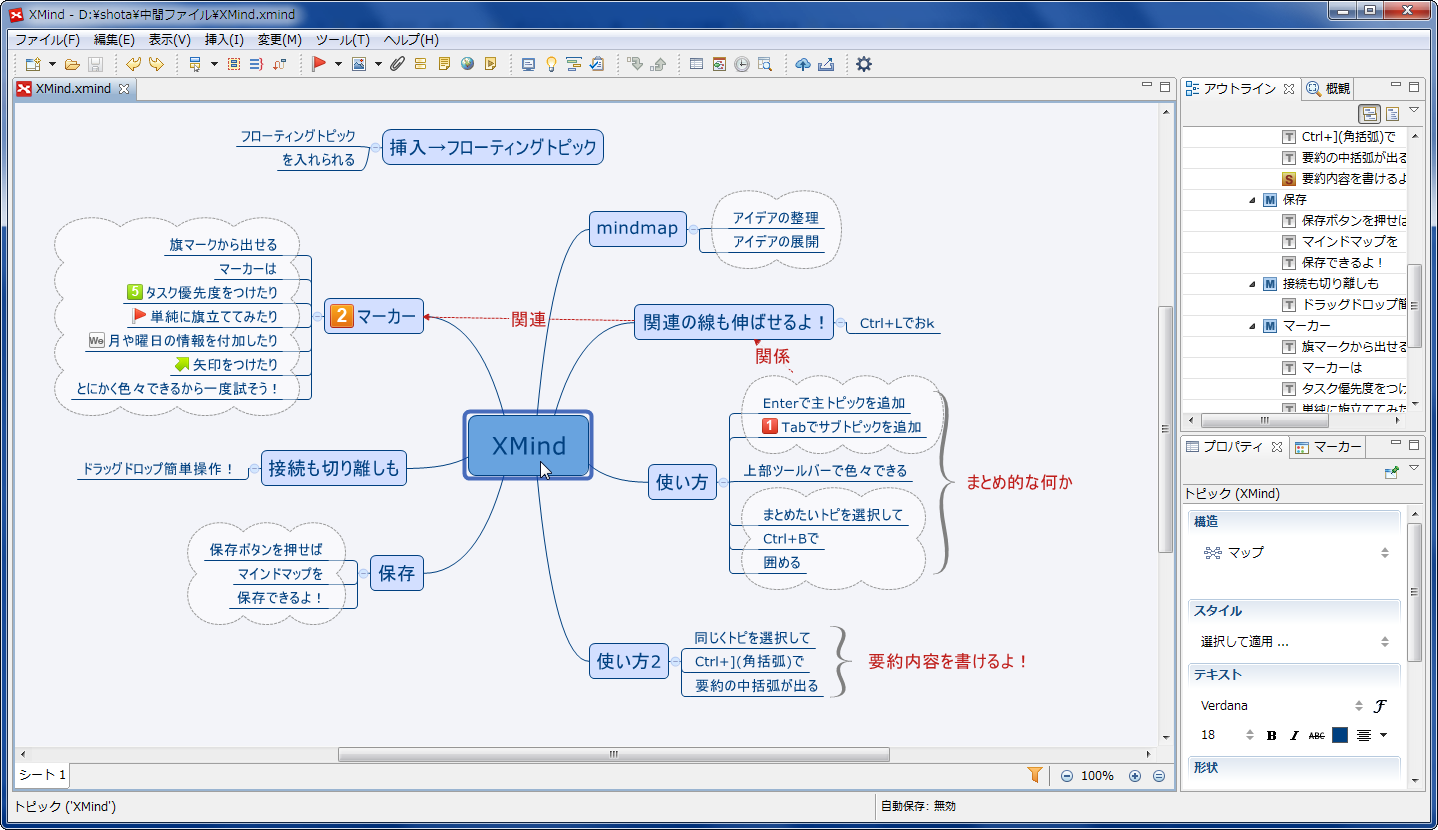Click the Summary bracket toolbar icon

coord(256,64)
